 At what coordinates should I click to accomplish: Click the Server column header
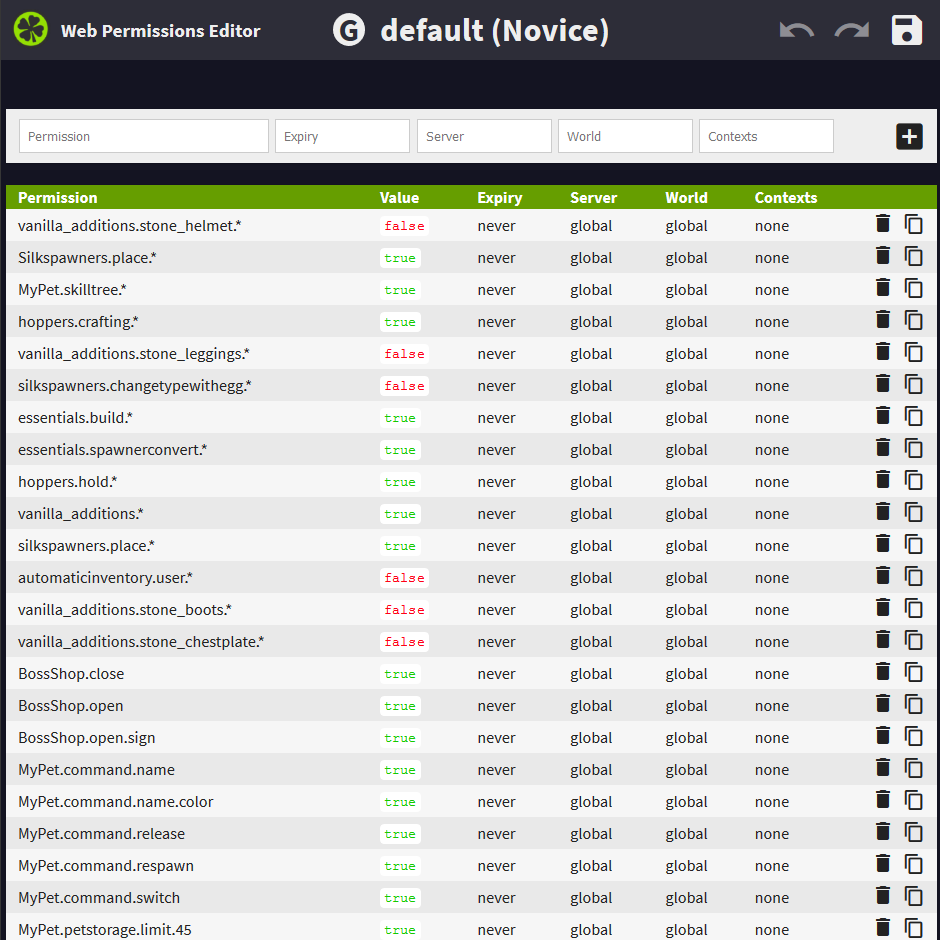point(593,198)
